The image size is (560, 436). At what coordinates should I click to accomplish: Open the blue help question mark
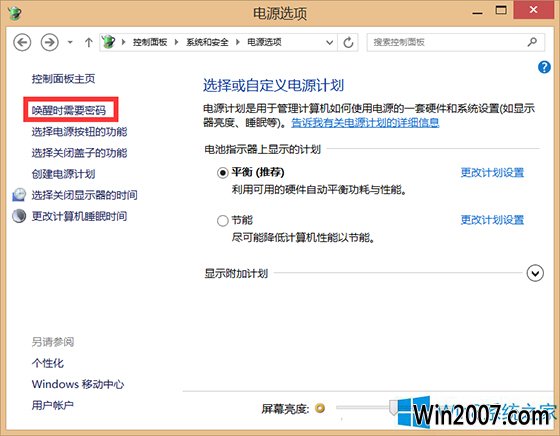(x=544, y=67)
